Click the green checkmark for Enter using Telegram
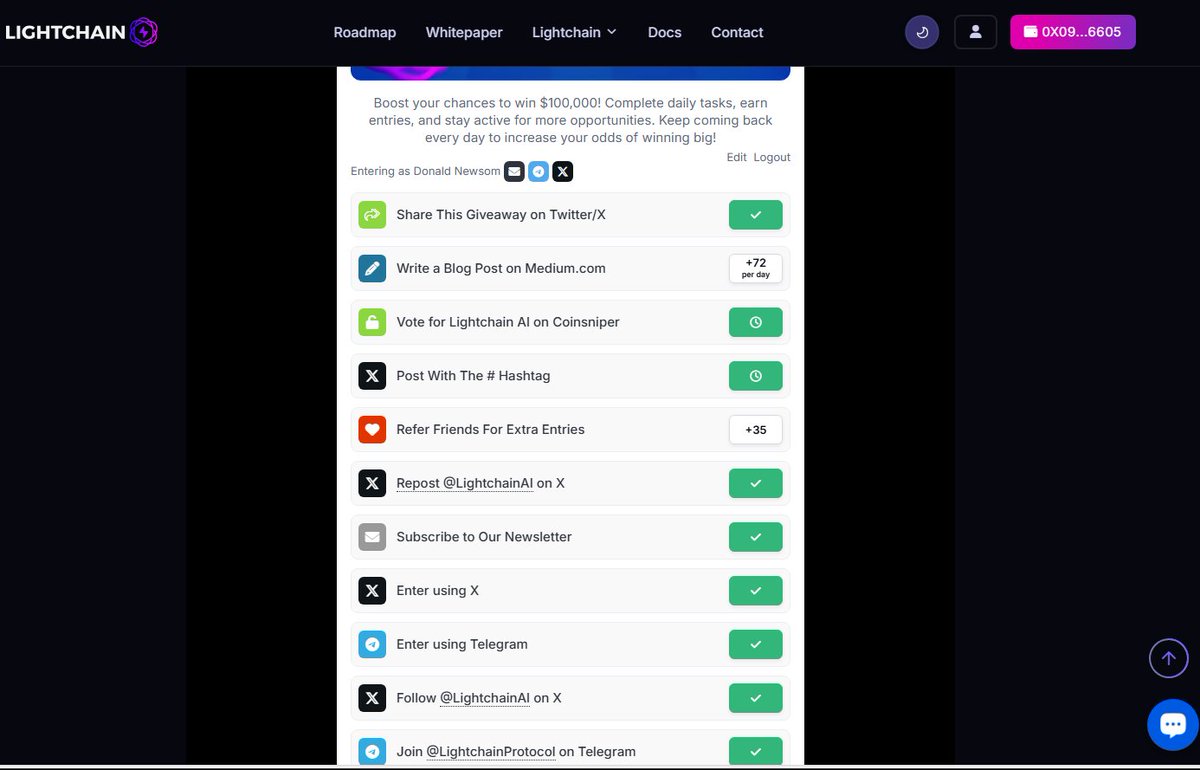1200x770 pixels. pyautogui.click(x=756, y=644)
